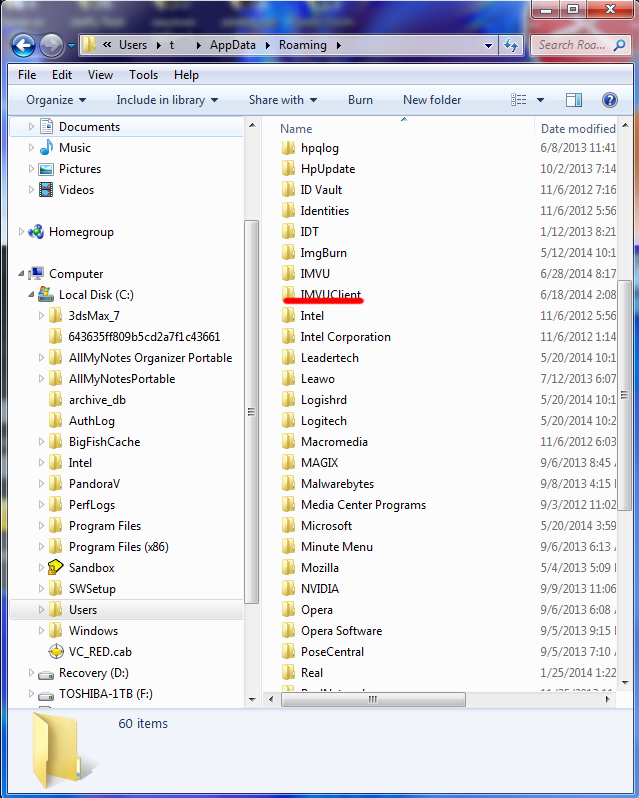Sort by Date modified column header
639x798 pixels.
[578, 129]
